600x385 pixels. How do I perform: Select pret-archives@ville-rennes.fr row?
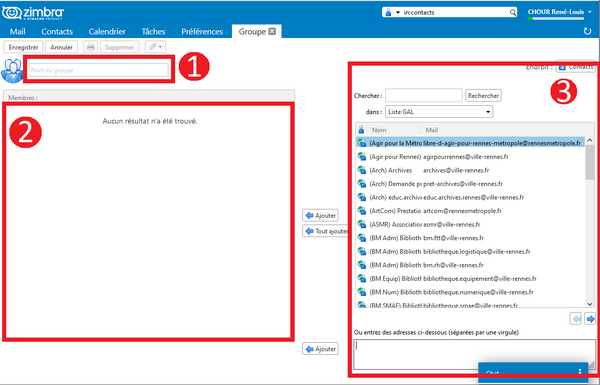[x=470, y=184]
